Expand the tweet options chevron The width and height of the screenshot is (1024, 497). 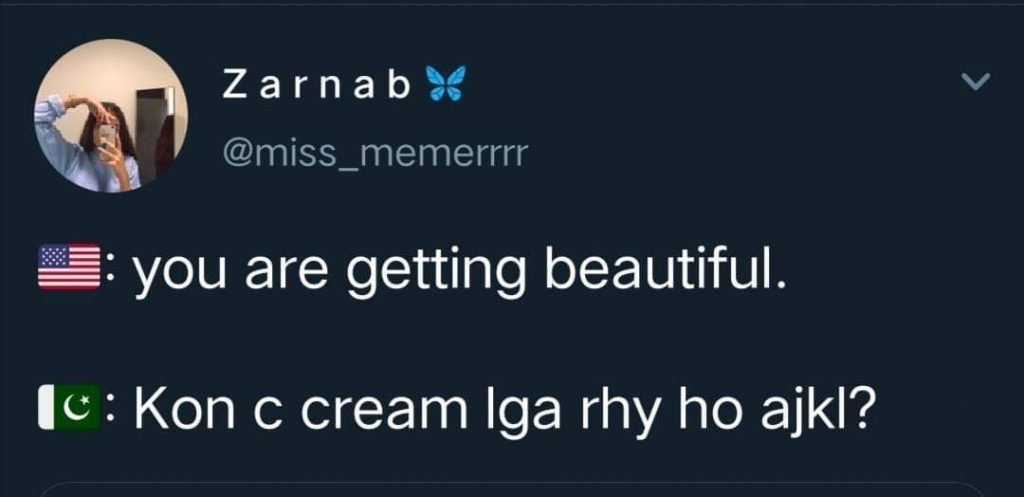coord(973,85)
